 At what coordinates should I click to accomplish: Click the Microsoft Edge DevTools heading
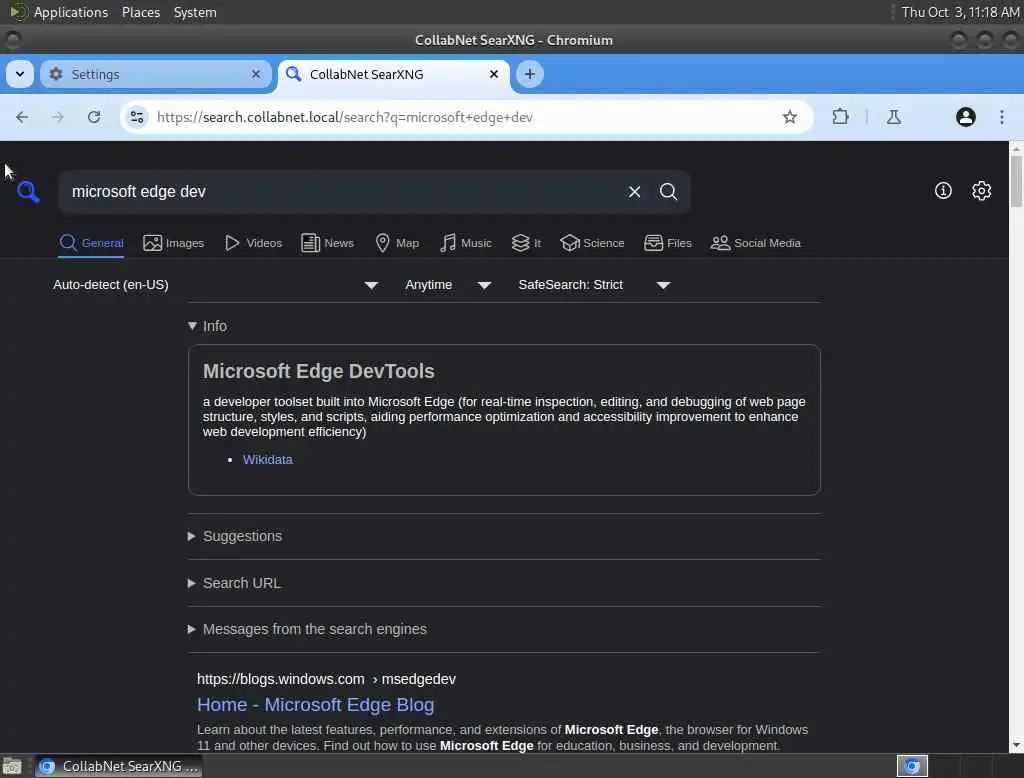tap(319, 371)
